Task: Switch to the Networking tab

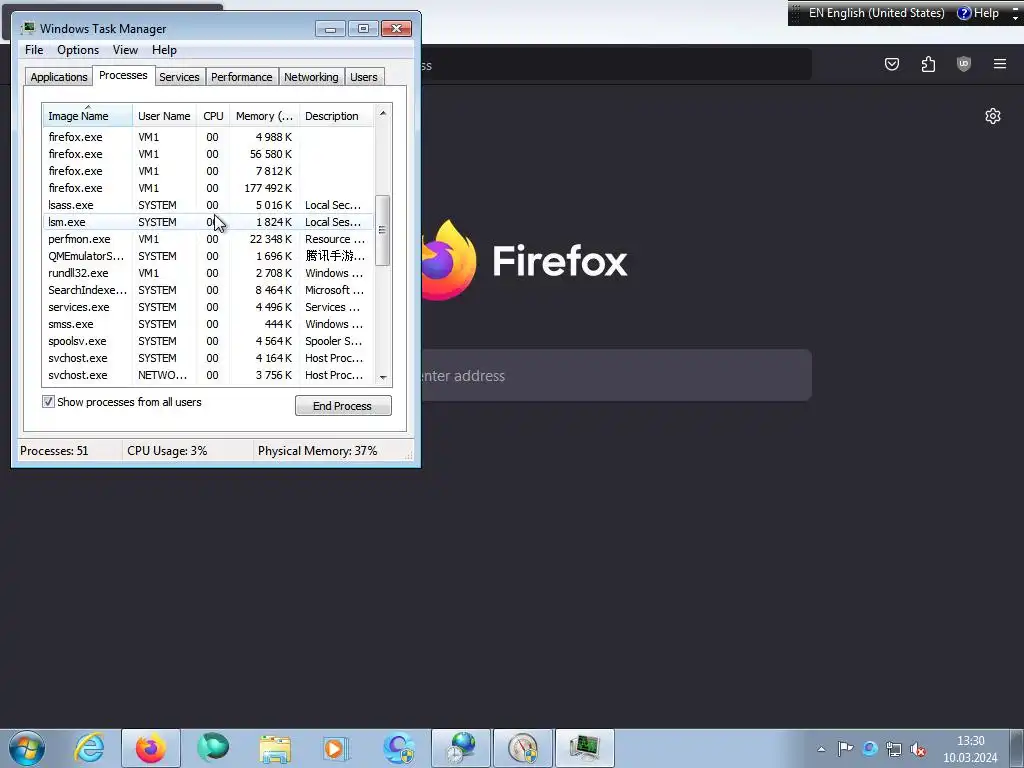Action: (311, 77)
